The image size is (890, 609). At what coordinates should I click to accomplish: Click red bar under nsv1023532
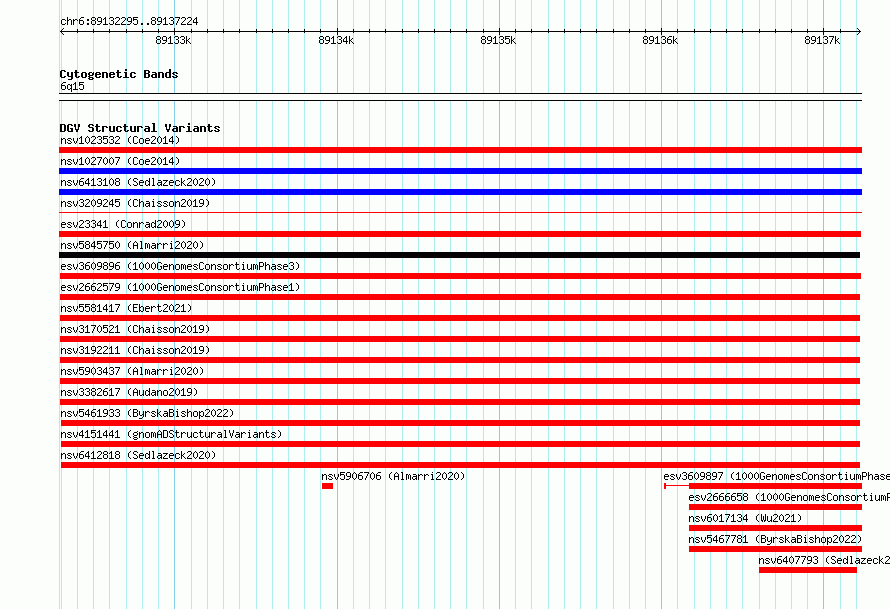460,150
